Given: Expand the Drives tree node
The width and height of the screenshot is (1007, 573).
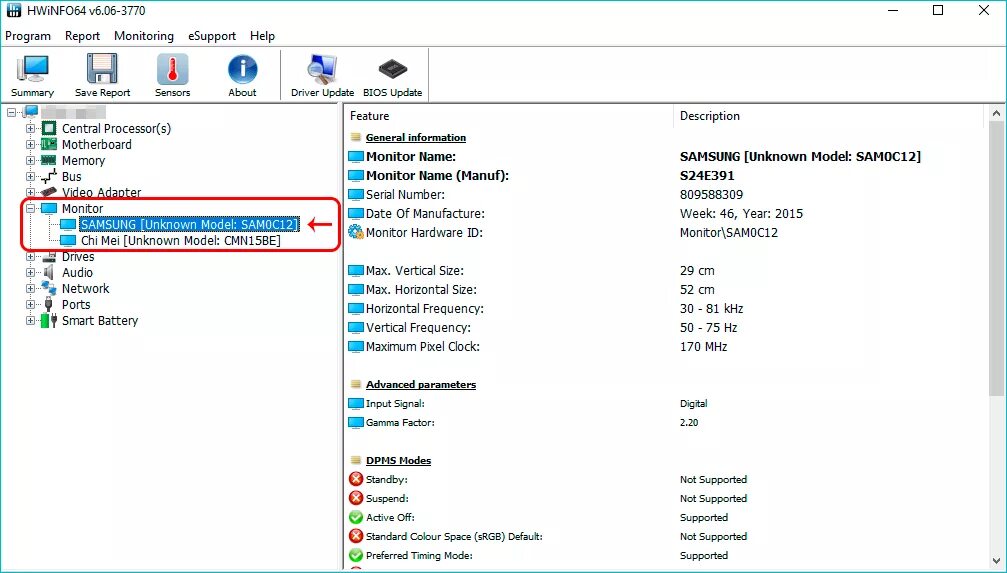Looking at the screenshot, I should [x=30, y=256].
